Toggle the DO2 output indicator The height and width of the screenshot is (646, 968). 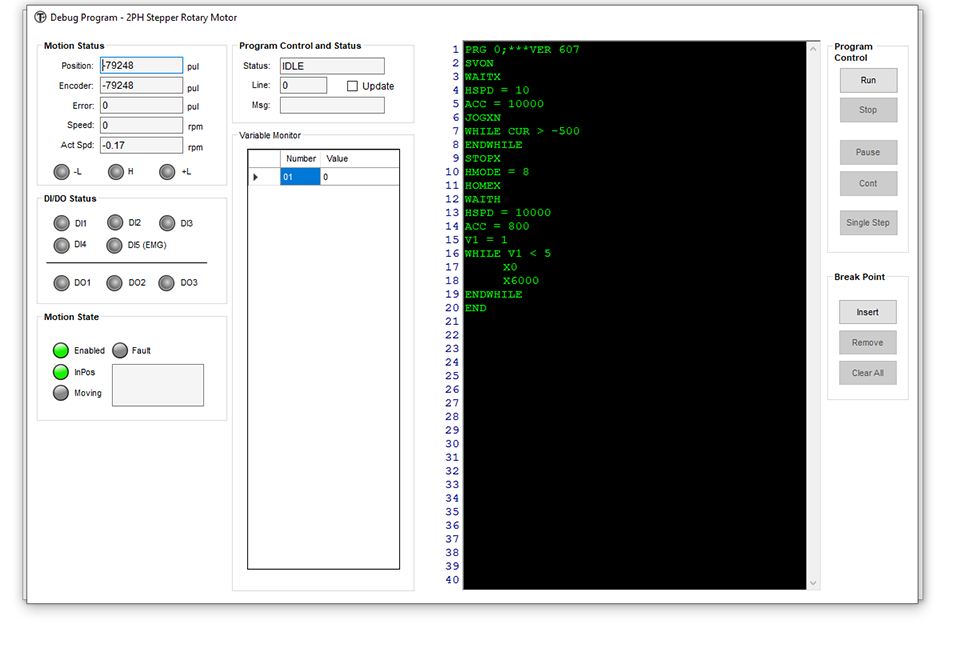coord(115,283)
